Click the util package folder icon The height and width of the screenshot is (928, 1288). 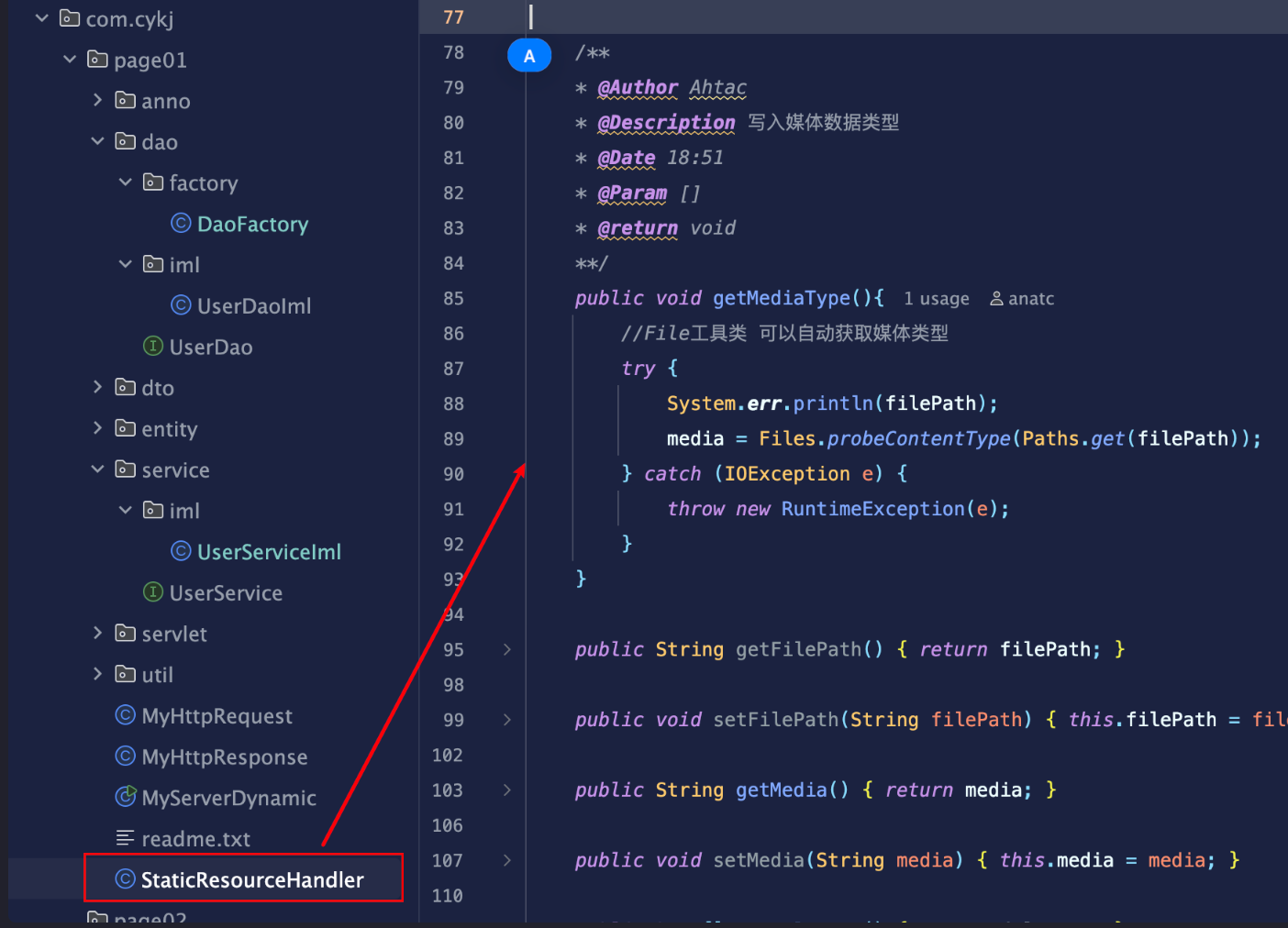point(126,674)
